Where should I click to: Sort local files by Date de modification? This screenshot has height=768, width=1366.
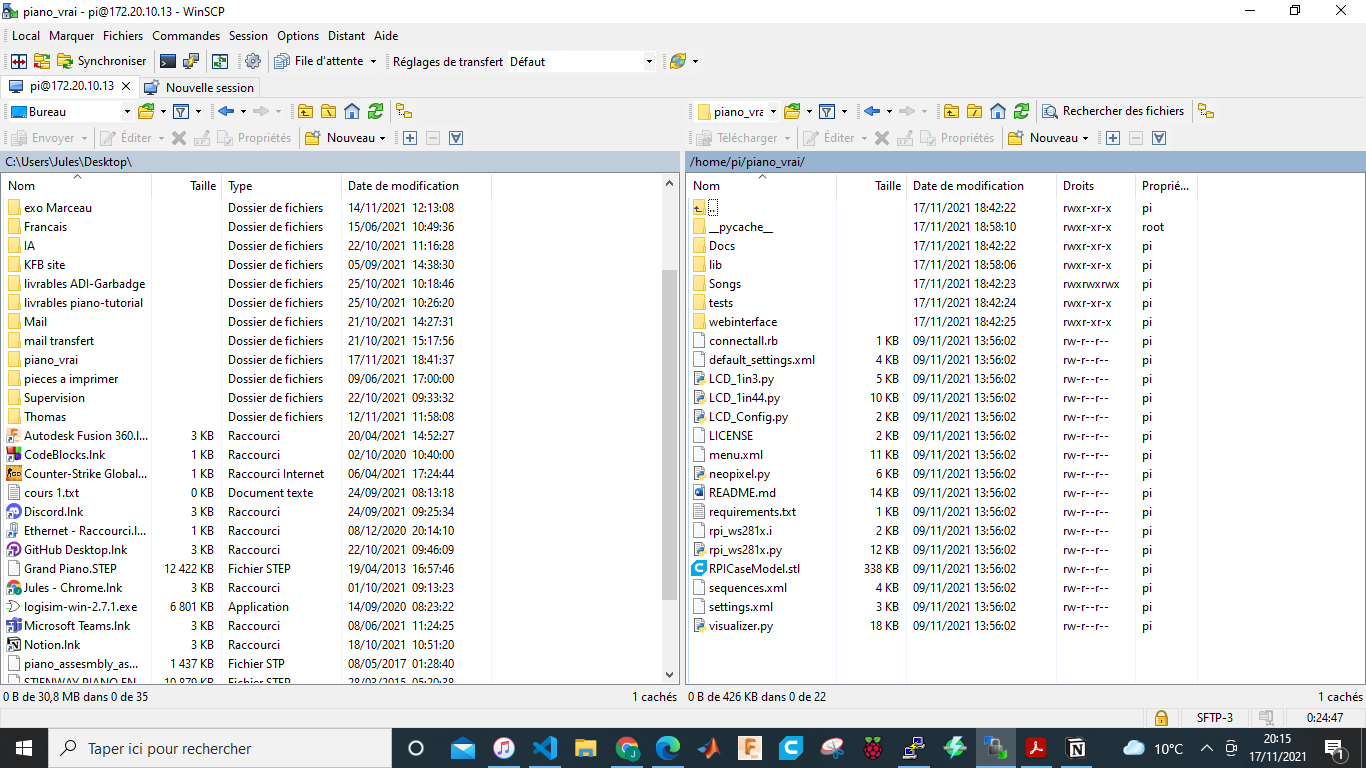[417, 186]
